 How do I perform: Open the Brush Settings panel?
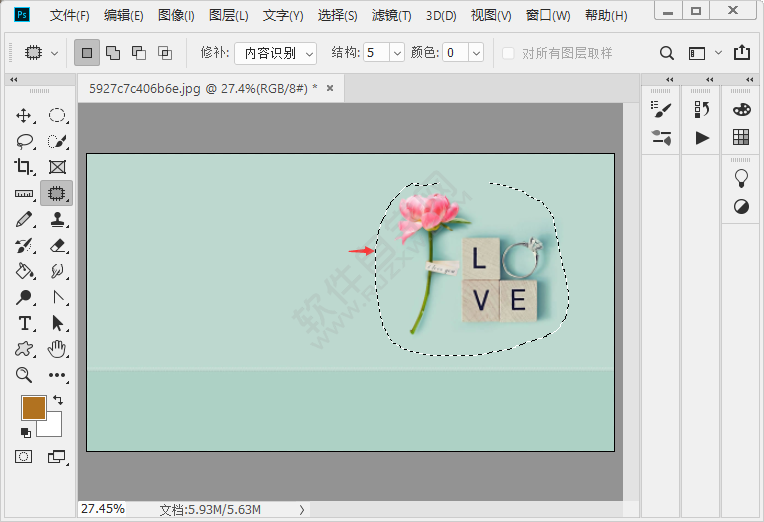pyautogui.click(x=661, y=109)
